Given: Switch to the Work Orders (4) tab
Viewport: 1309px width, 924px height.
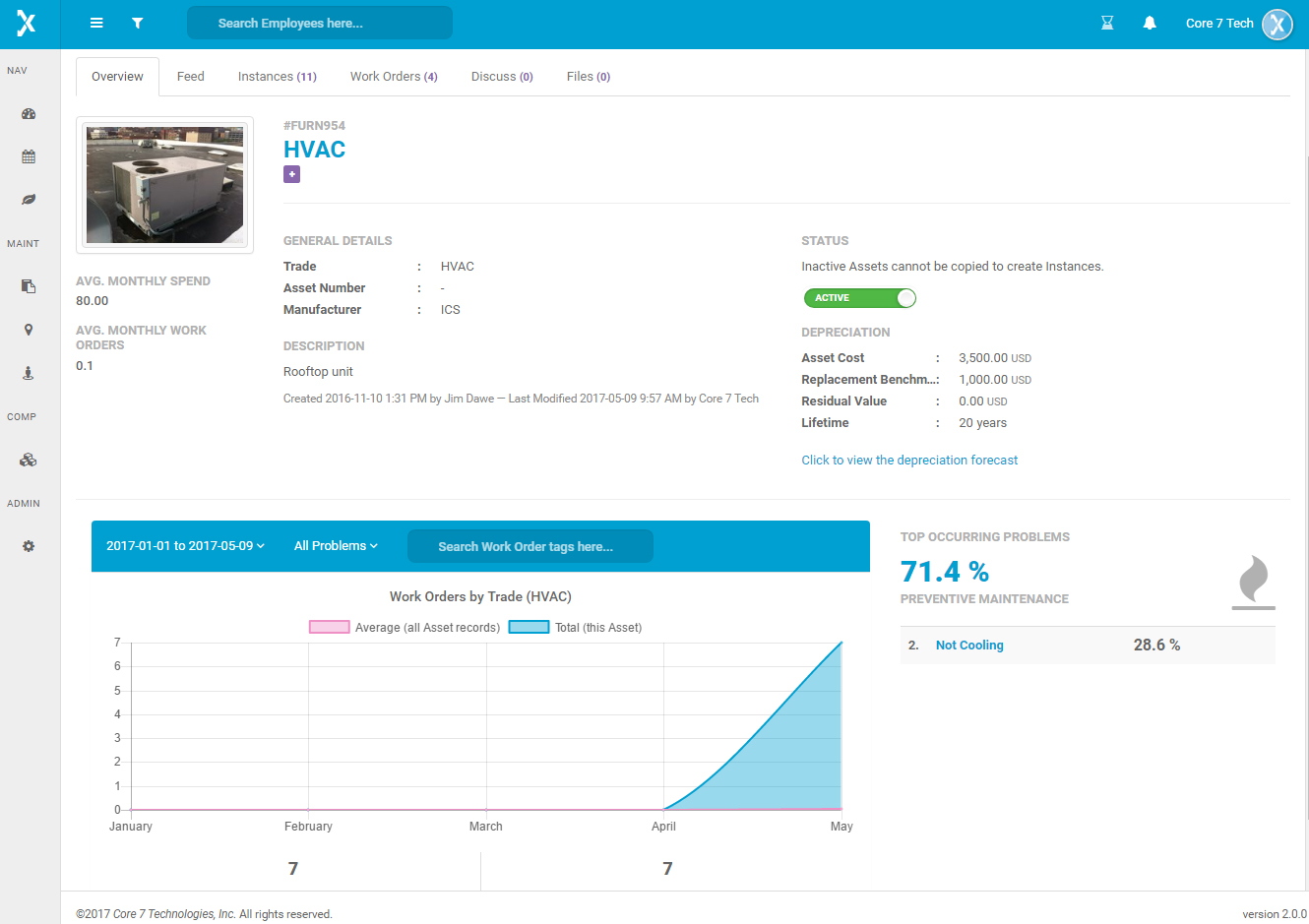Looking at the screenshot, I should point(394,77).
